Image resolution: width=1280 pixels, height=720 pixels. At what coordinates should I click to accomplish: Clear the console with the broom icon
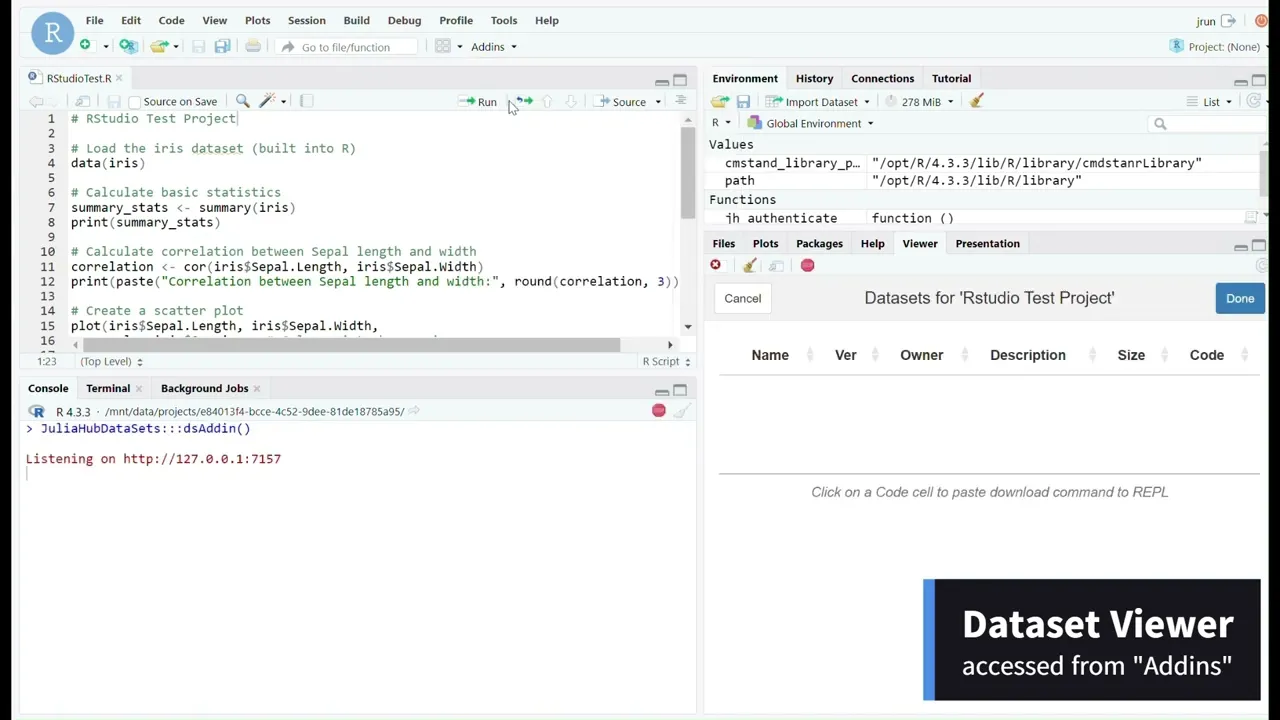click(x=681, y=411)
